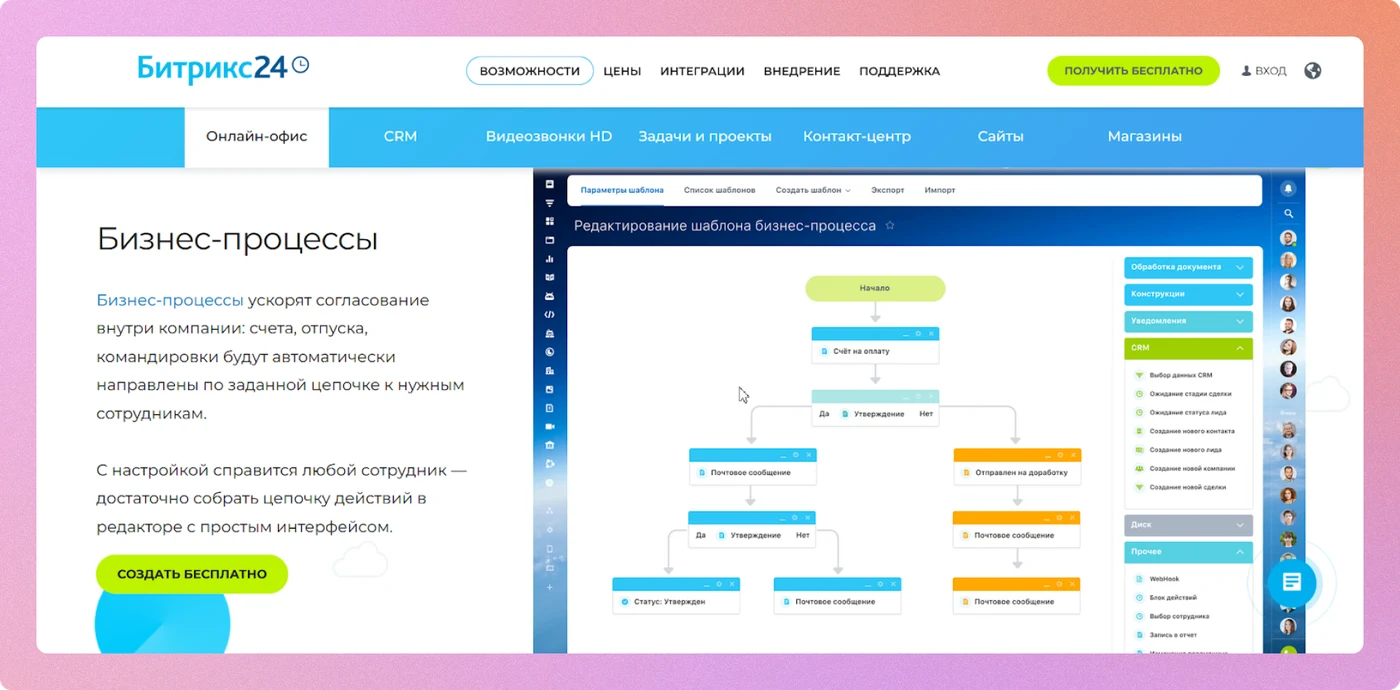Click the WebHook activity icon

[1138, 579]
